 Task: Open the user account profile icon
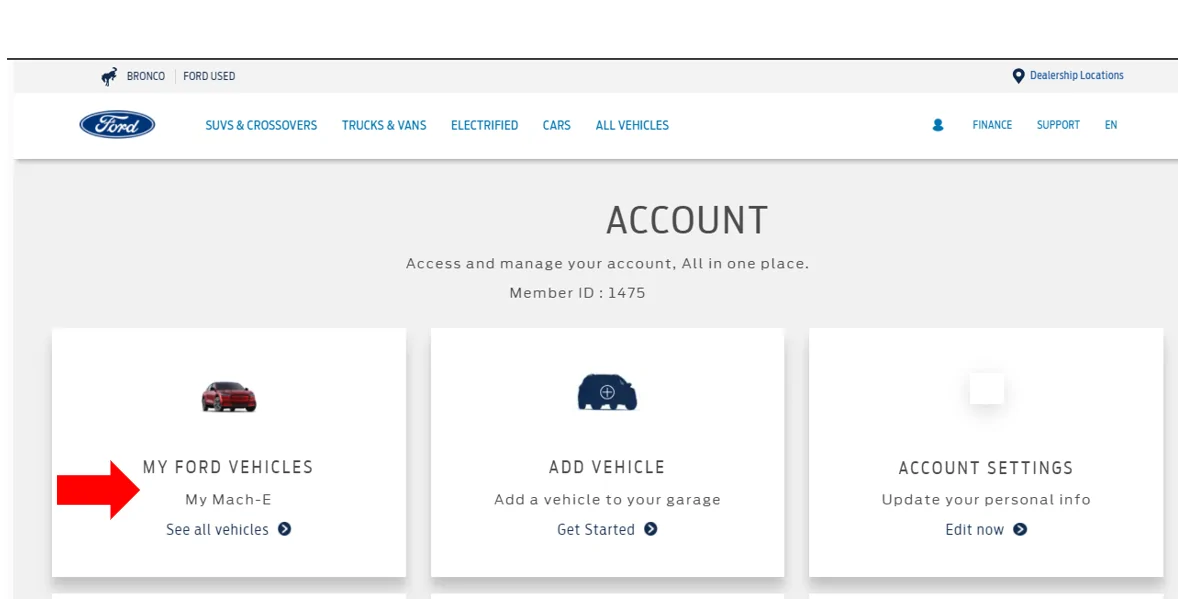[x=938, y=126]
